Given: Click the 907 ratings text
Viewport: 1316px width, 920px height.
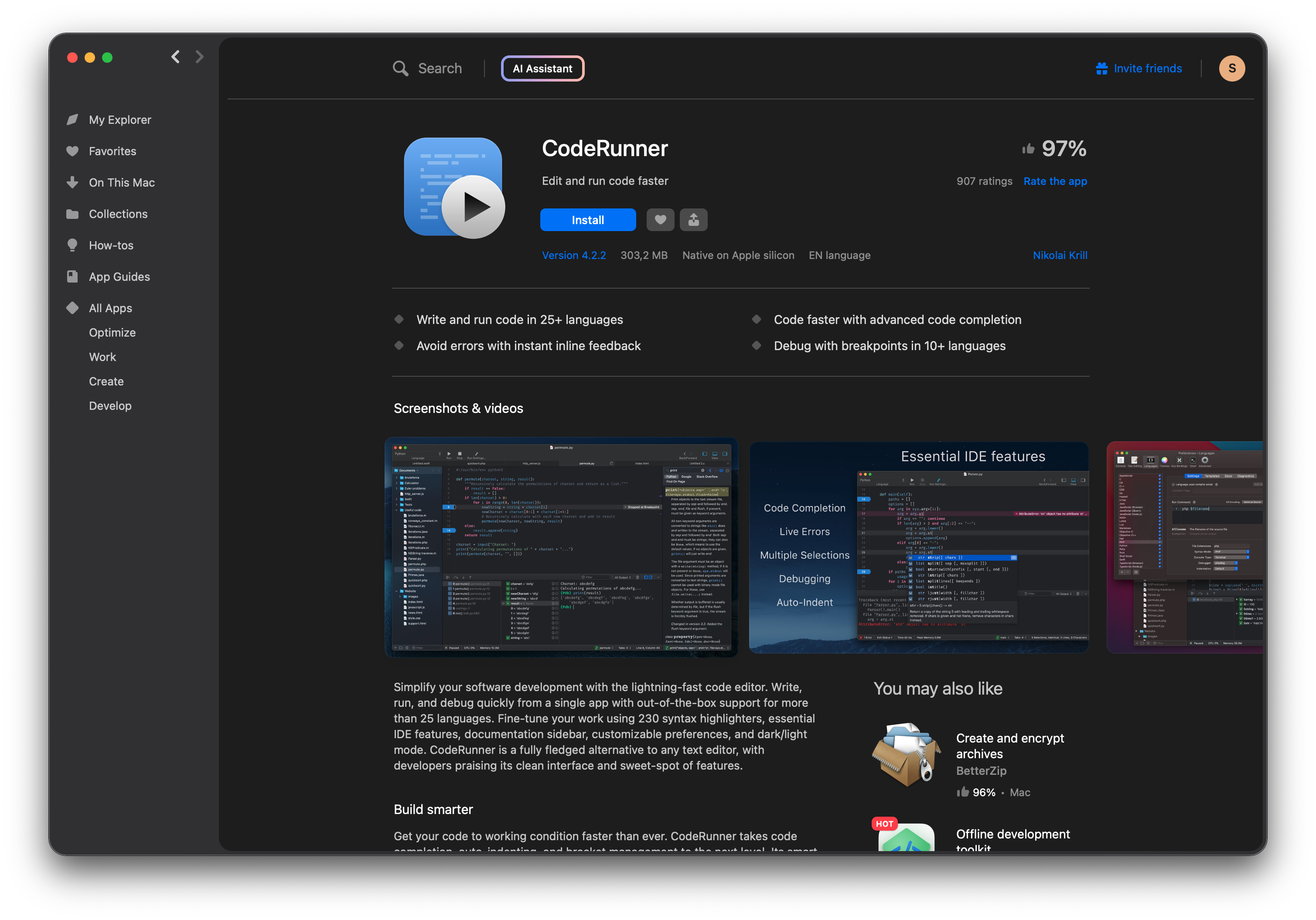Looking at the screenshot, I should pos(984,181).
